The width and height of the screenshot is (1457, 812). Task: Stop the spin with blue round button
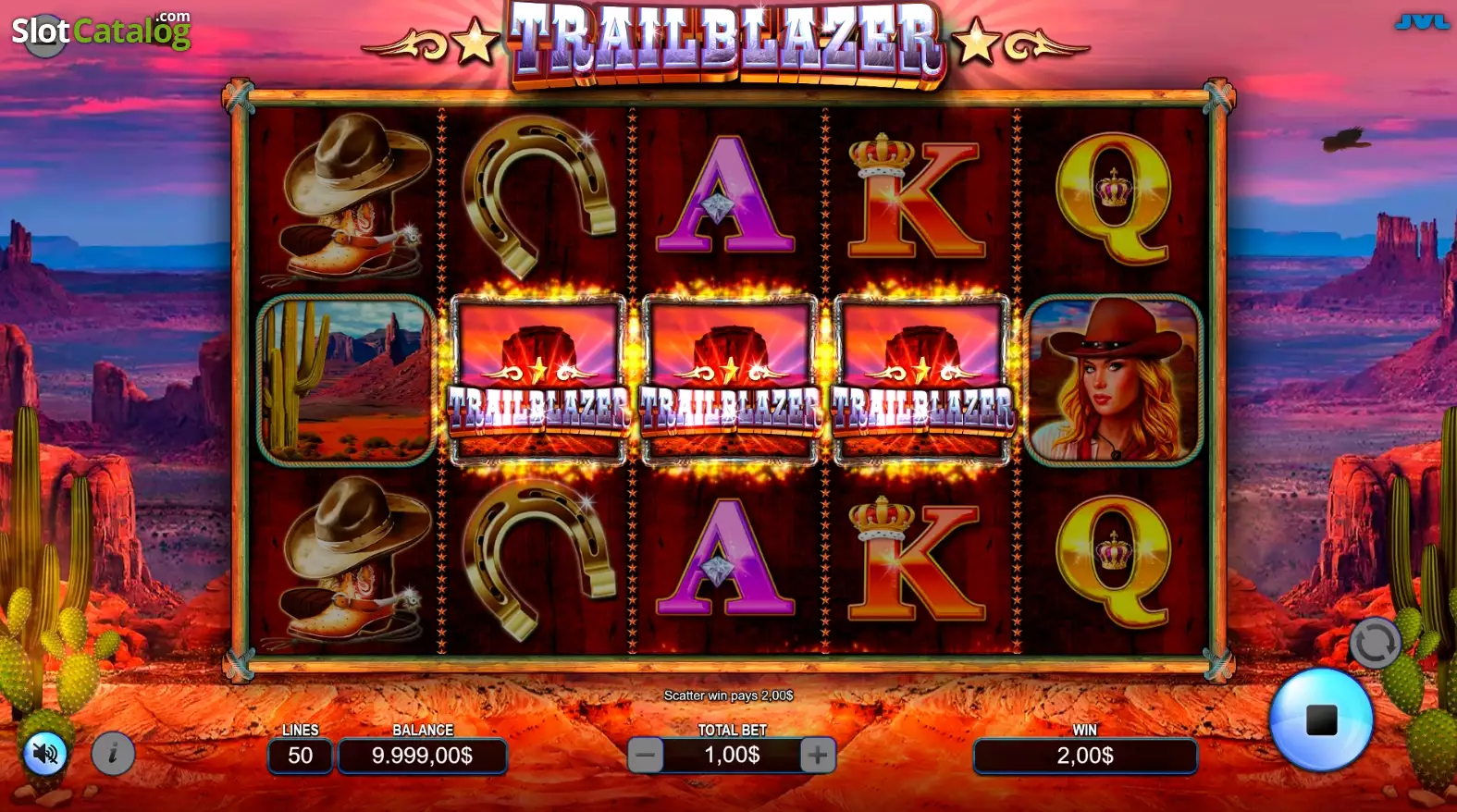click(x=1321, y=720)
